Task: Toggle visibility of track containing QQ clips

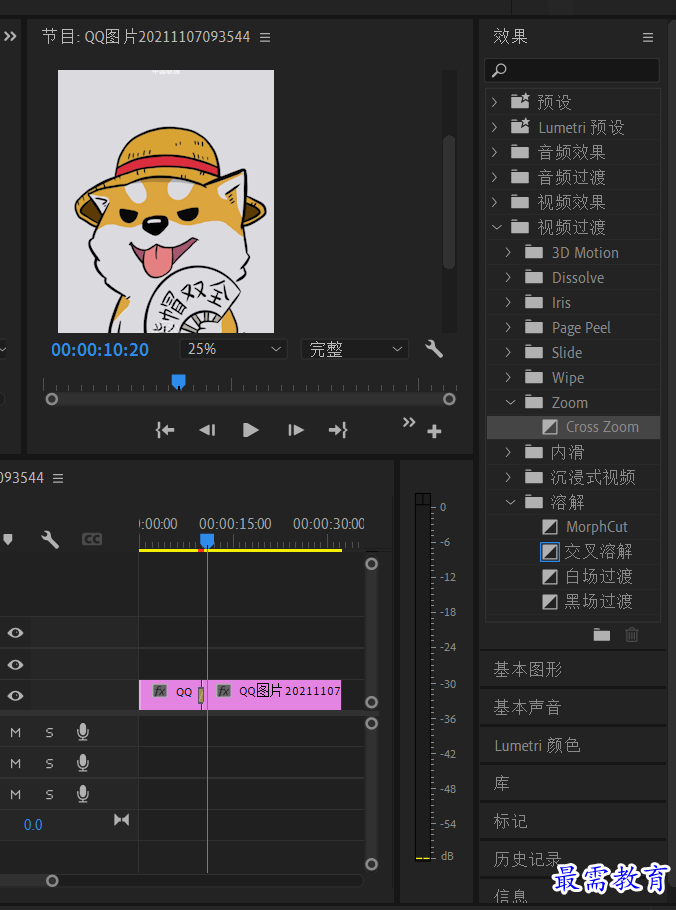Action: pos(16,696)
